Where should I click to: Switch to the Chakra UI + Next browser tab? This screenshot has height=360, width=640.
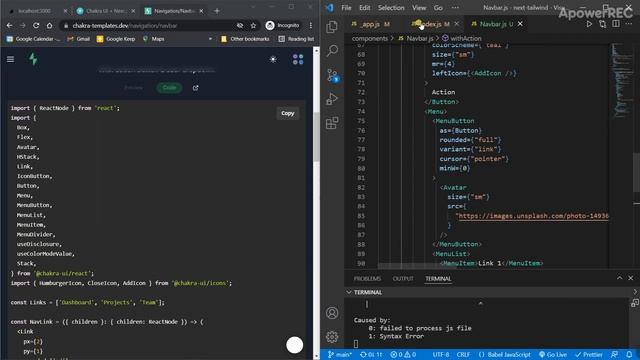(105, 11)
